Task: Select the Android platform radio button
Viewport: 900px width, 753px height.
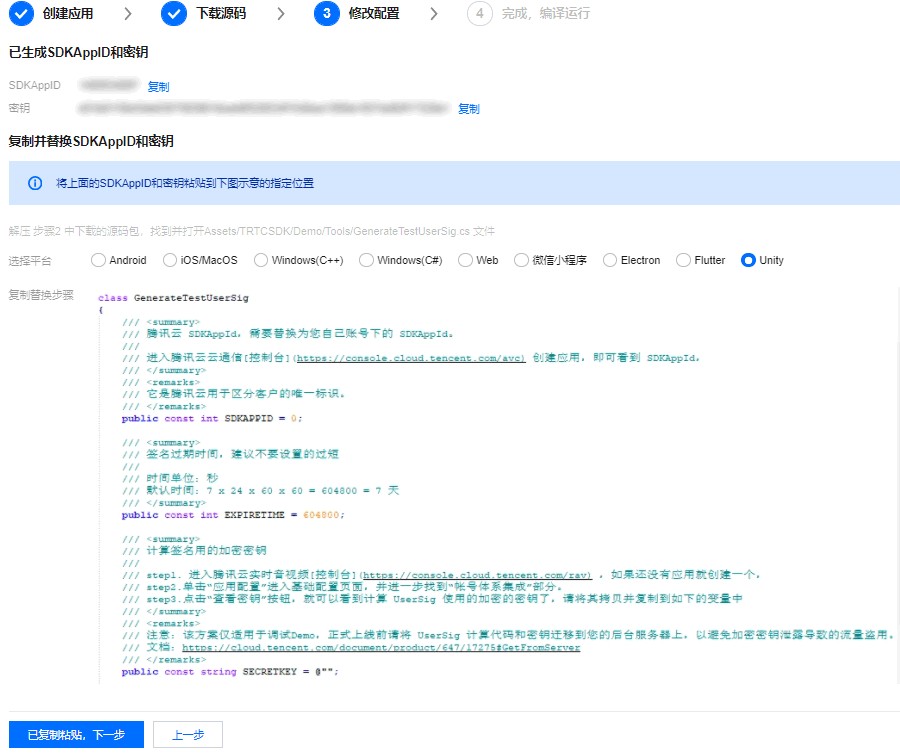Action: [96, 260]
